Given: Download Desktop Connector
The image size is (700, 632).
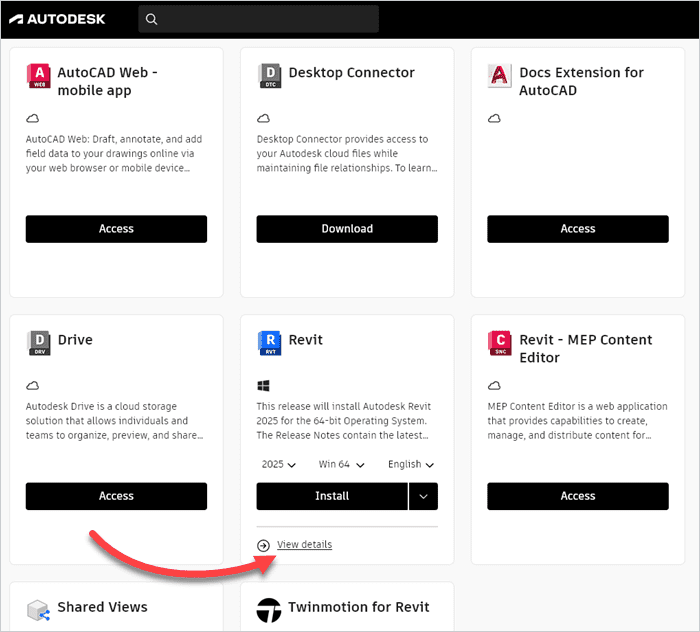Looking at the screenshot, I should pos(347,229).
